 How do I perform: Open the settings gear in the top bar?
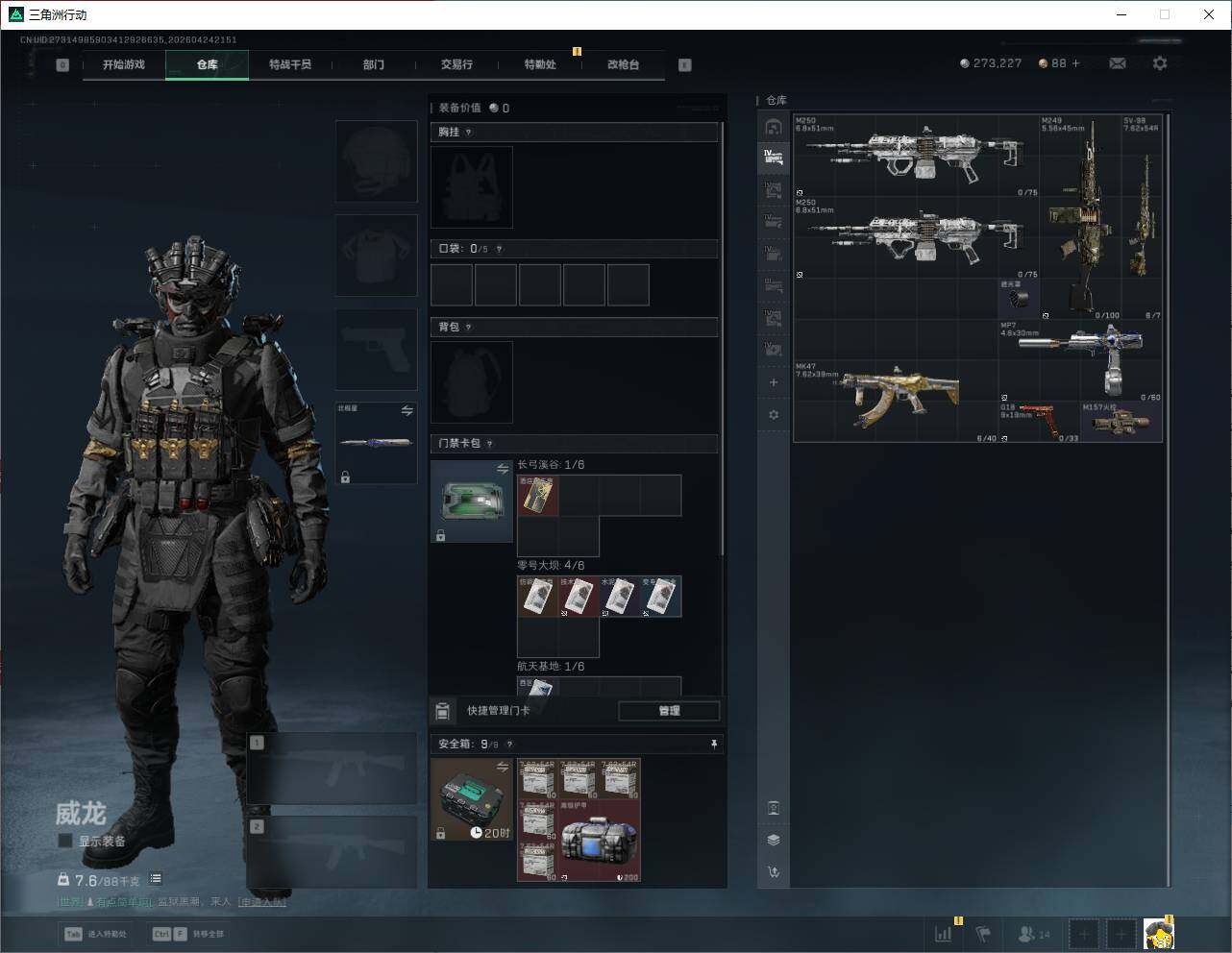1160,63
